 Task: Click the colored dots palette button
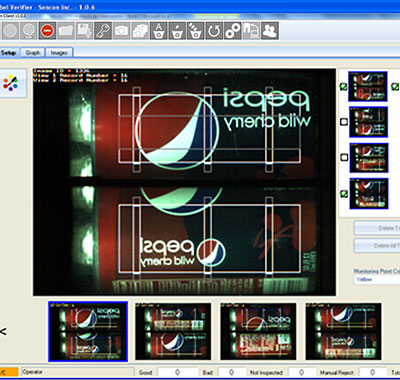11,83
